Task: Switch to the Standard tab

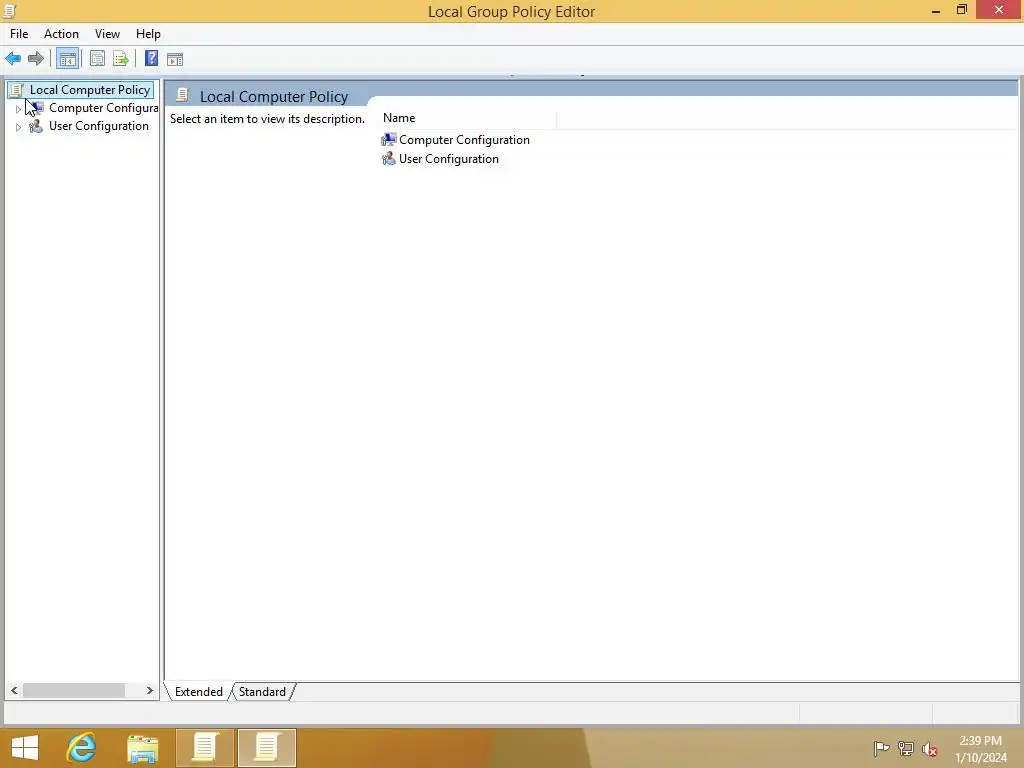Action: tap(262, 692)
